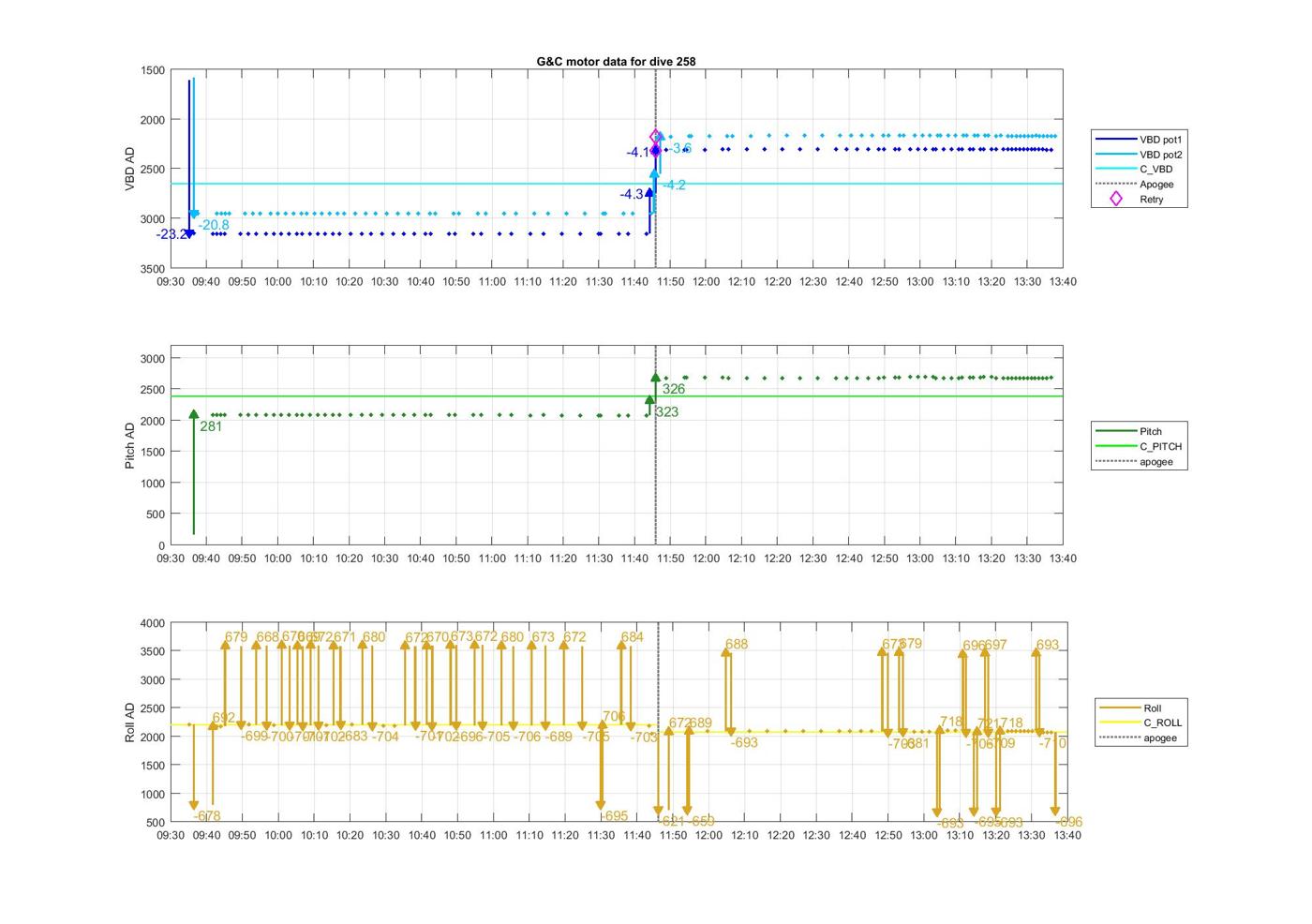Click the '688' roll data label

click(737, 645)
